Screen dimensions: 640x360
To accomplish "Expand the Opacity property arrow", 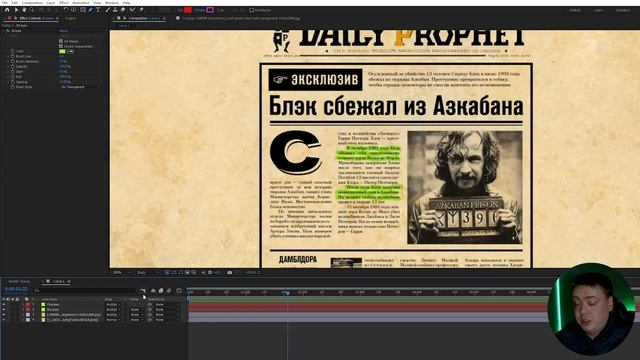I will [x=8, y=67].
